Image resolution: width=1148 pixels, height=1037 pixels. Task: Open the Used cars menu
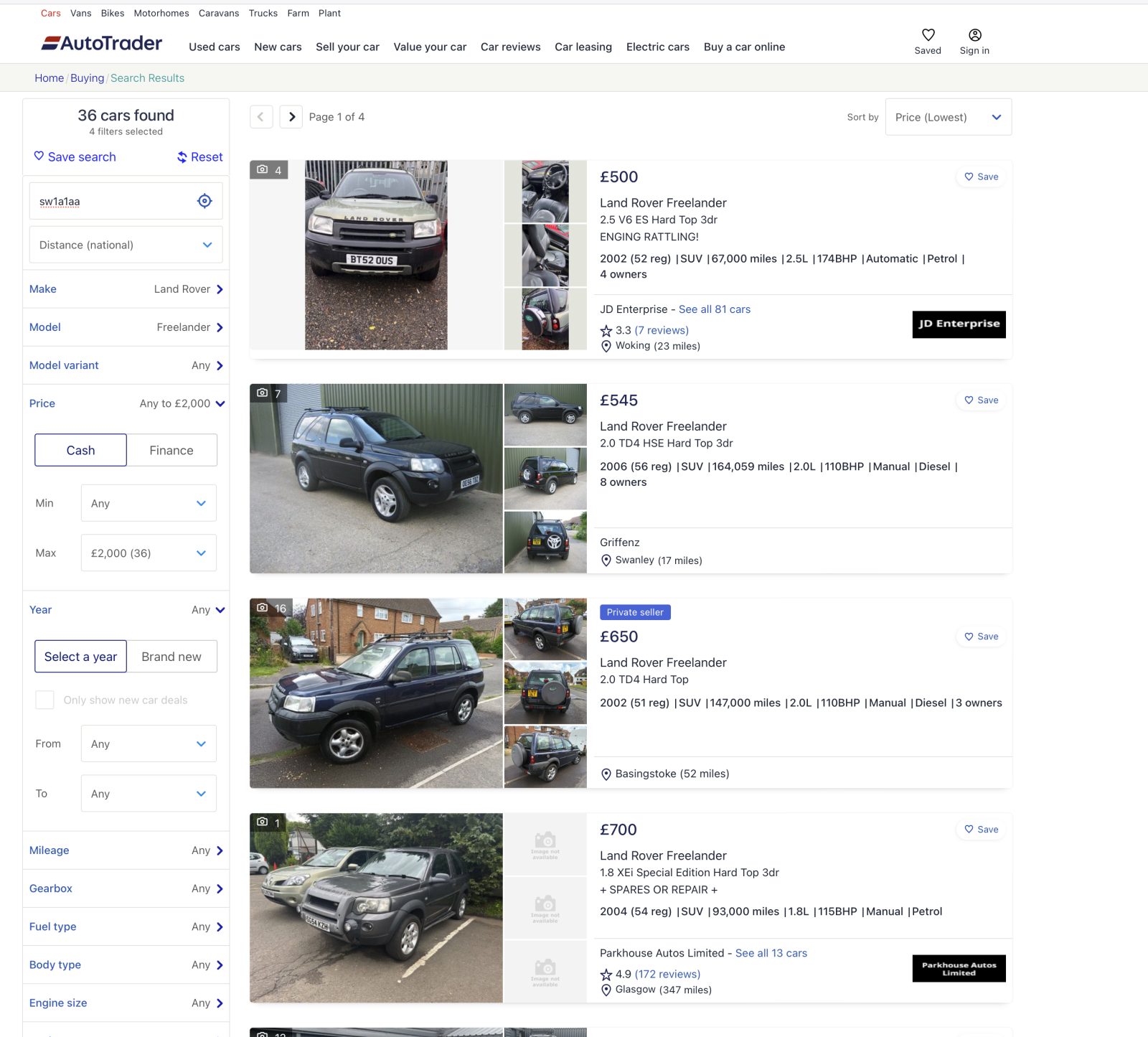pos(215,47)
